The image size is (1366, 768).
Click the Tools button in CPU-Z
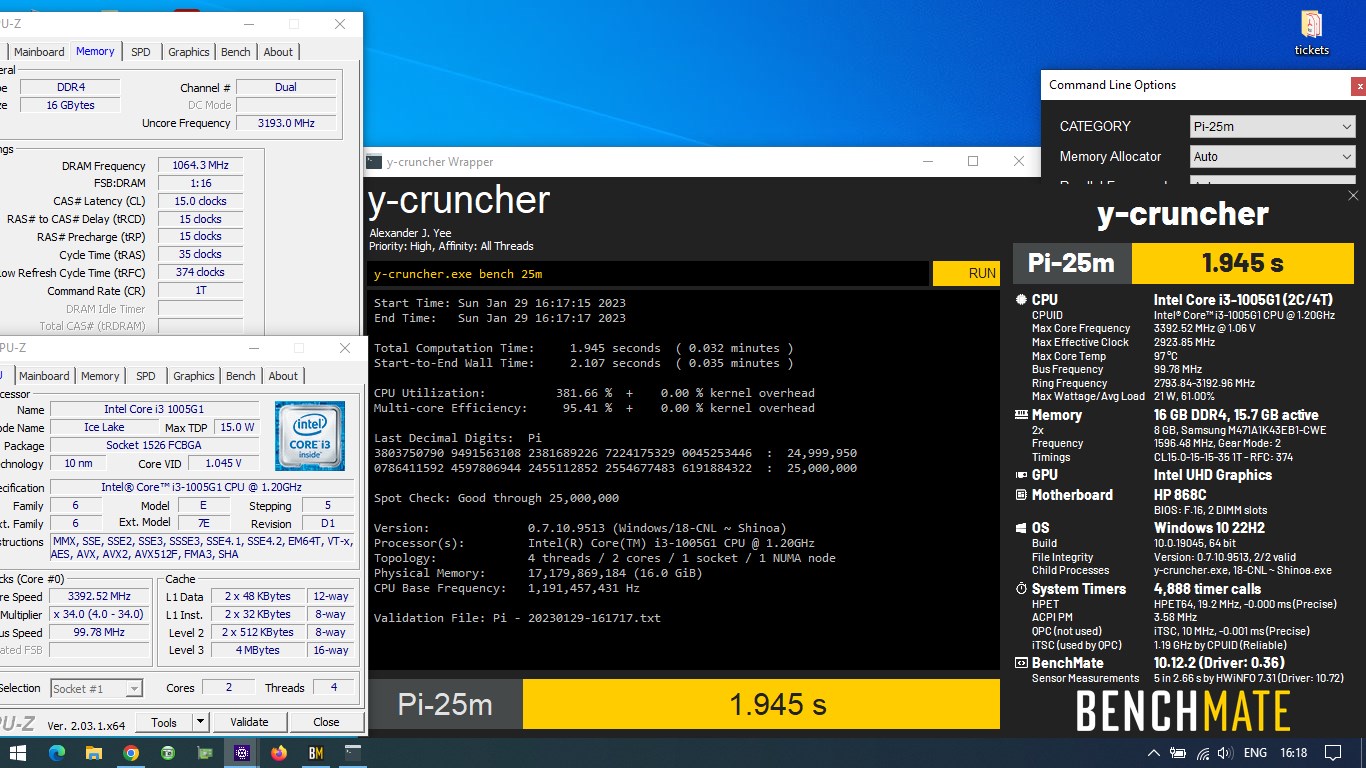(164, 722)
